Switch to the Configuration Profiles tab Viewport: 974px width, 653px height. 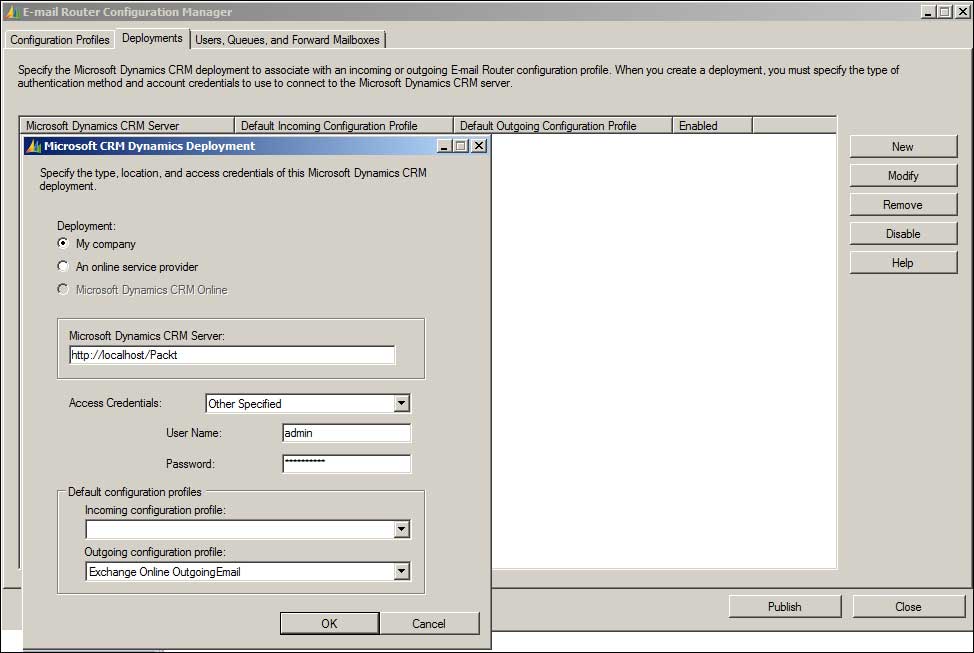pyautogui.click(x=60, y=40)
